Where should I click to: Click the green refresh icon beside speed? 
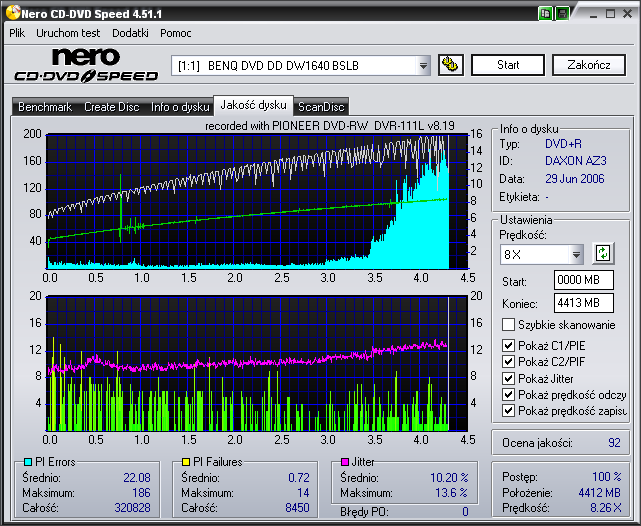(x=603, y=253)
